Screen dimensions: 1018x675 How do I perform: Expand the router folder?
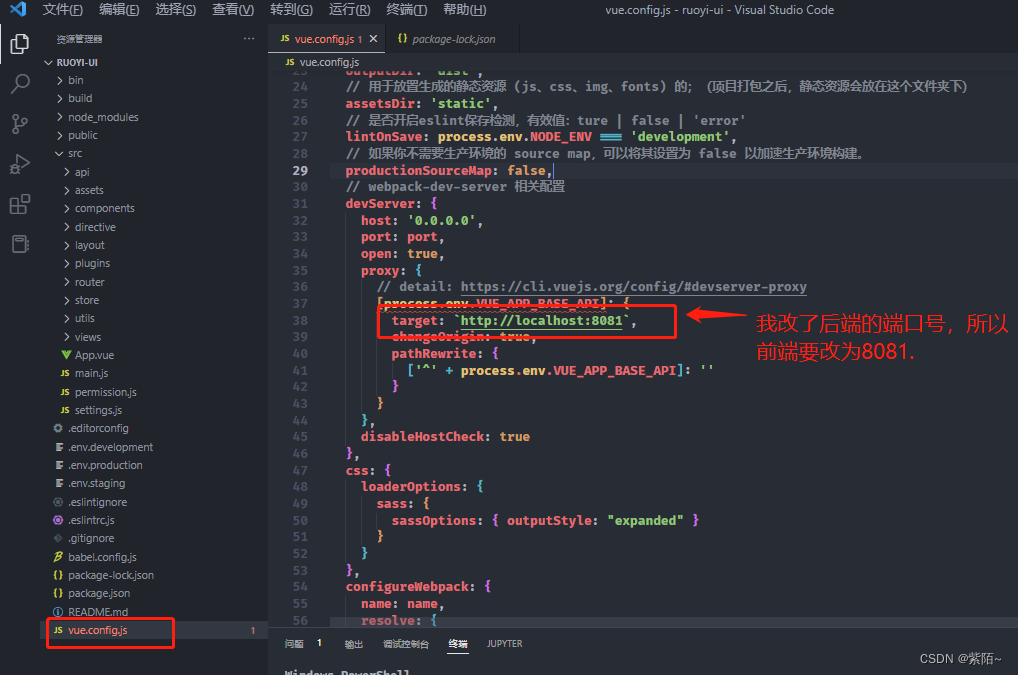coord(66,282)
